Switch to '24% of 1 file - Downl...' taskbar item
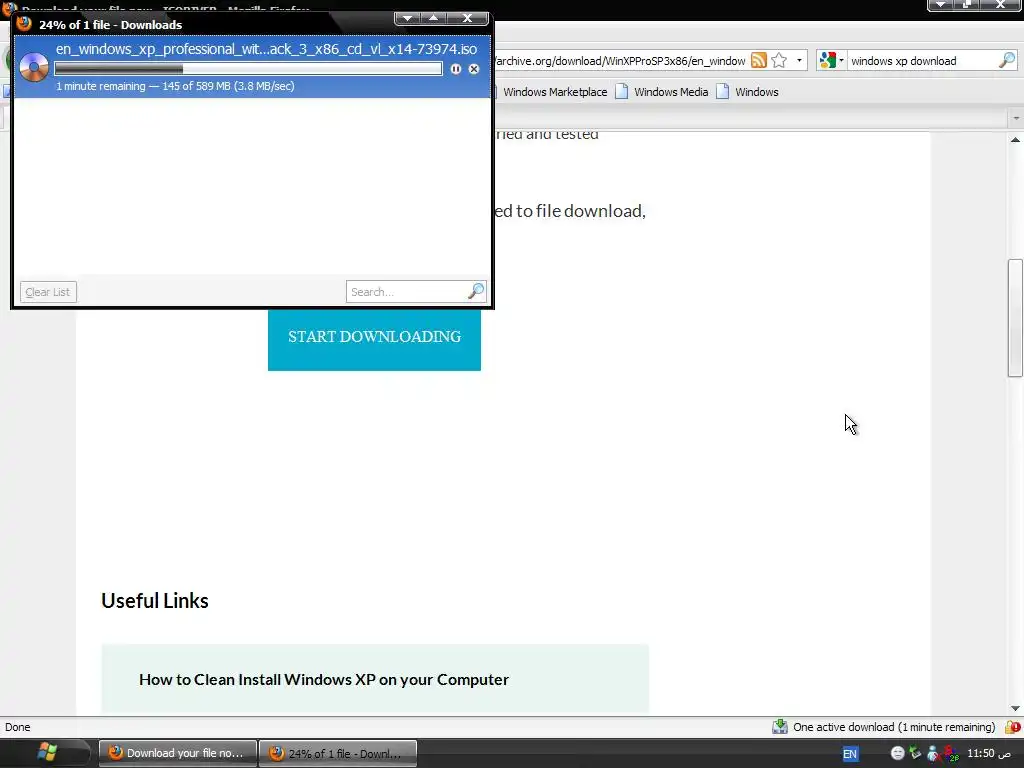 pyautogui.click(x=338, y=753)
